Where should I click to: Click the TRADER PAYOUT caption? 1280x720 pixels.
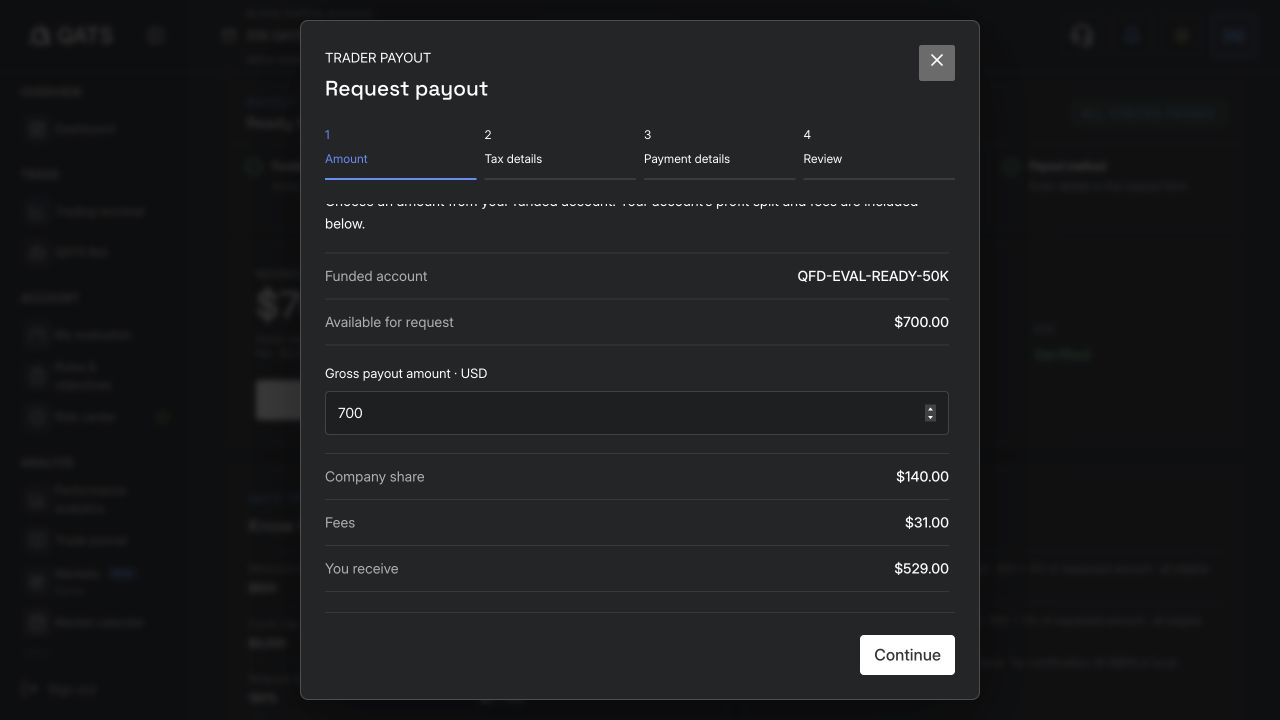pyautogui.click(x=378, y=58)
